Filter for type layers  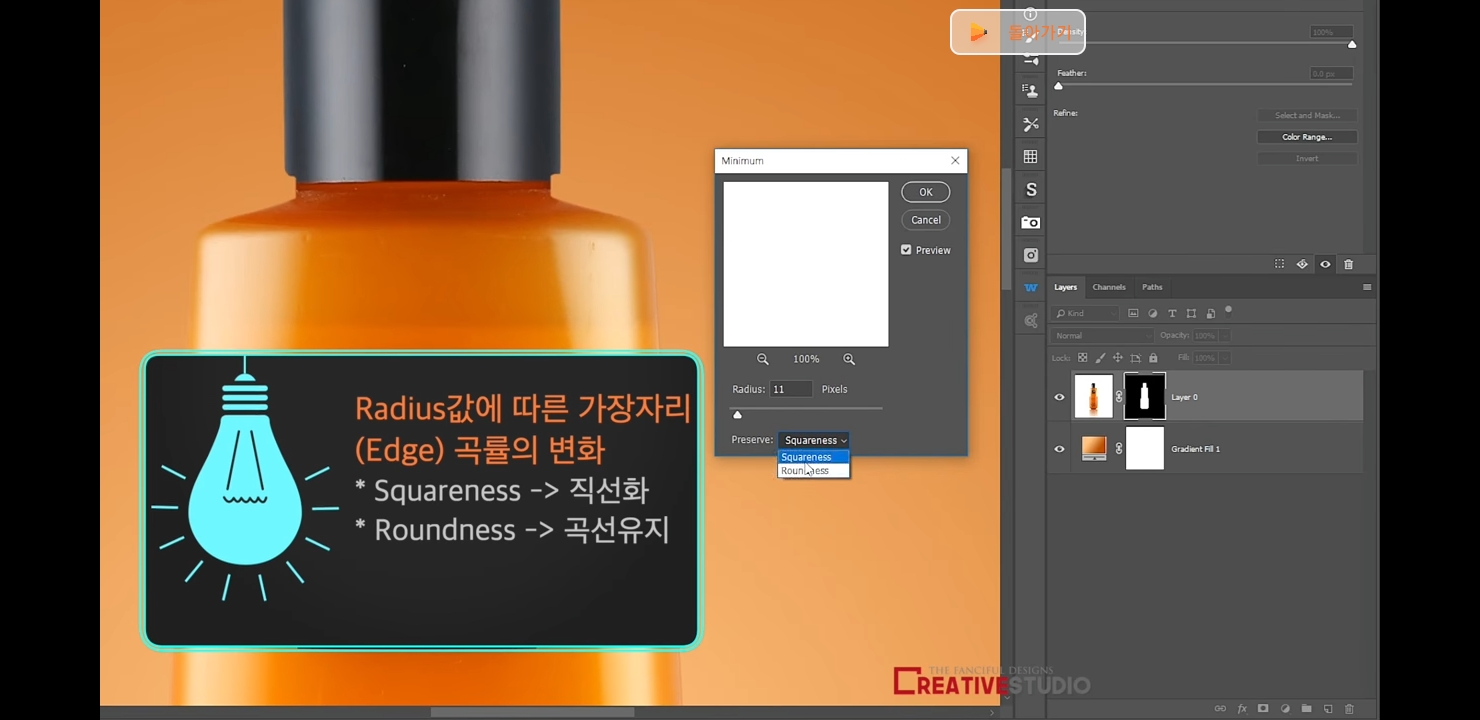pyautogui.click(x=1172, y=313)
